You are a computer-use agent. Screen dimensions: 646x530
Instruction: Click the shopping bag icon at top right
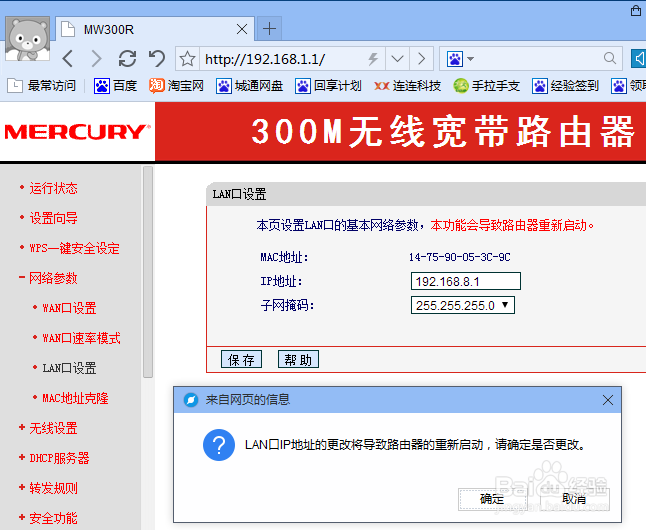coord(636,10)
